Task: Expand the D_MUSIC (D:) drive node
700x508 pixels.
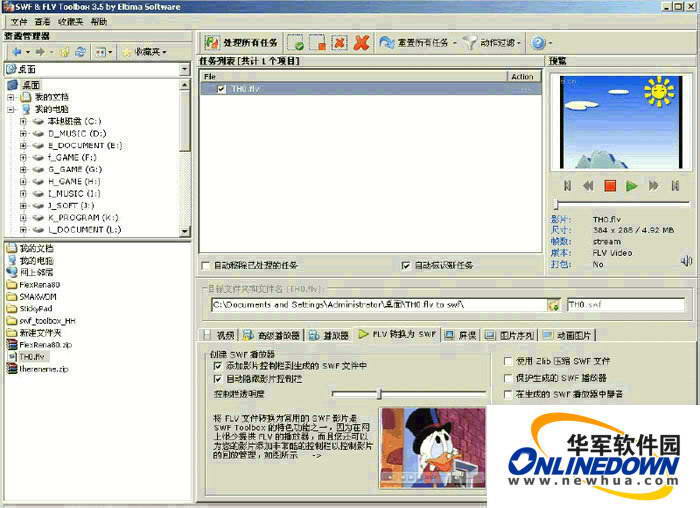Action: pos(23,133)
